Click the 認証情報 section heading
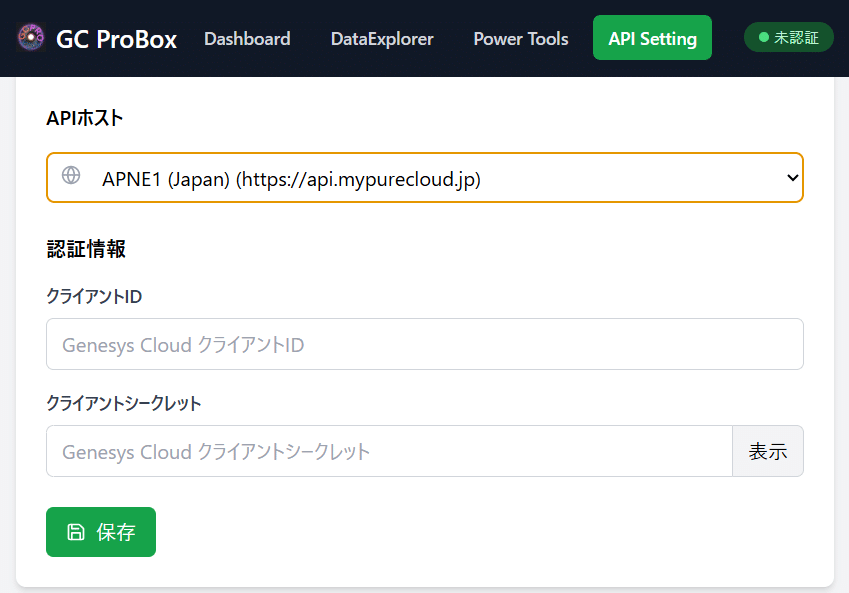The height and width of the screenshot is (593, 849). pyautogui.click(x=86, y=249)
